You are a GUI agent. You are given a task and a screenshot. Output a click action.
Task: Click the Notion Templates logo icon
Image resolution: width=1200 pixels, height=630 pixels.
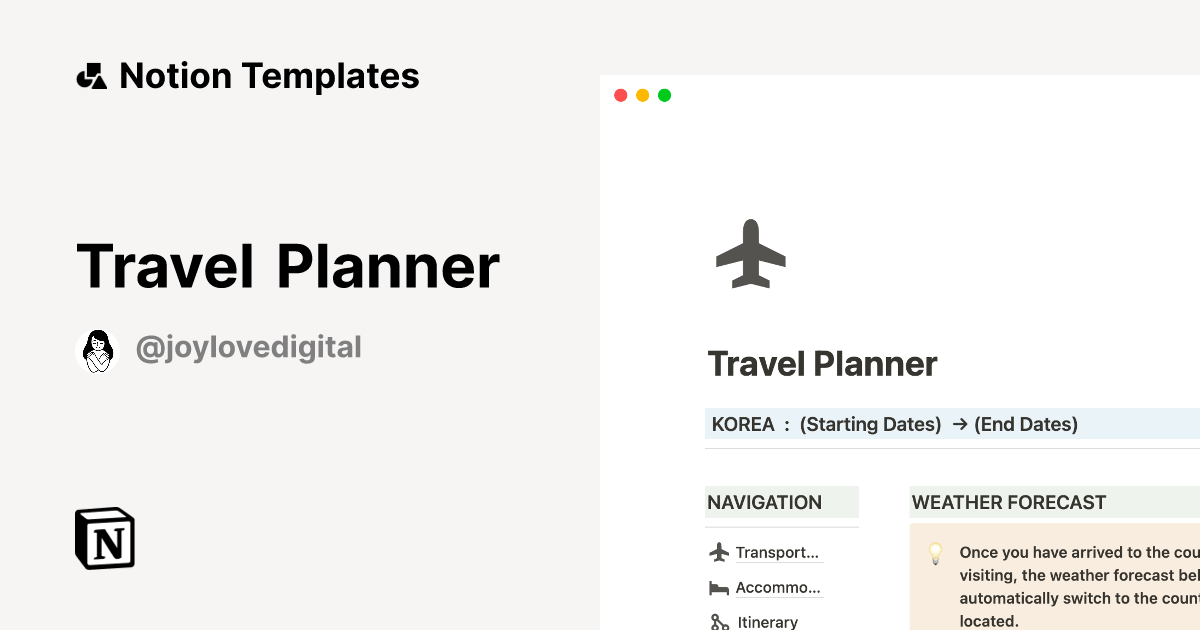[x=91, y=75]
